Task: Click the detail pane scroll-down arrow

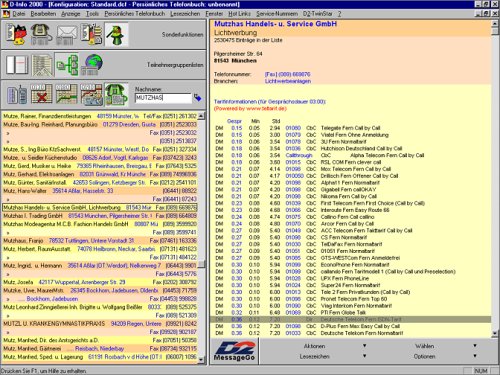Action: [494, 333]
